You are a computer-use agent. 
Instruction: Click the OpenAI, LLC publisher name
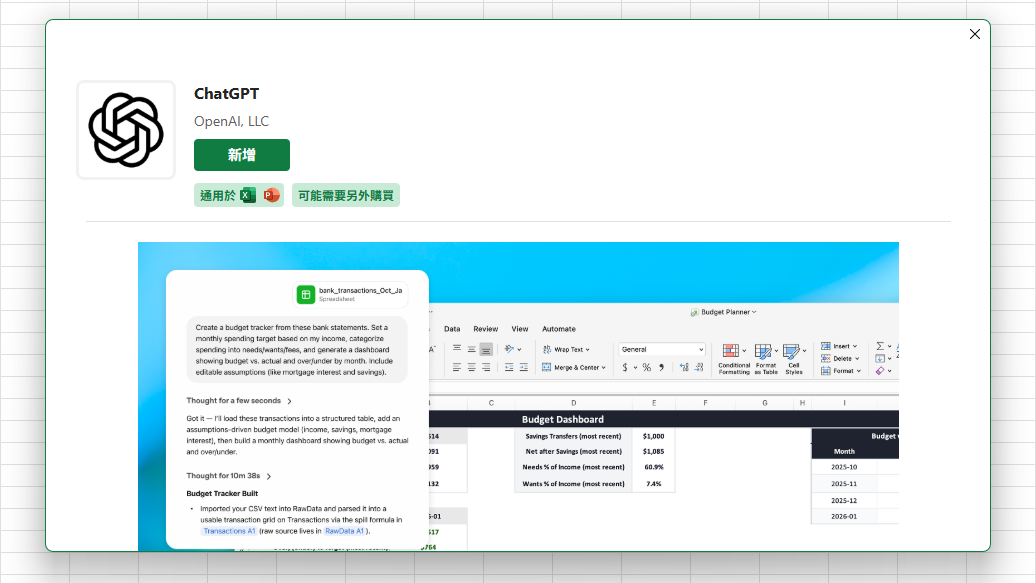[231, 122]
